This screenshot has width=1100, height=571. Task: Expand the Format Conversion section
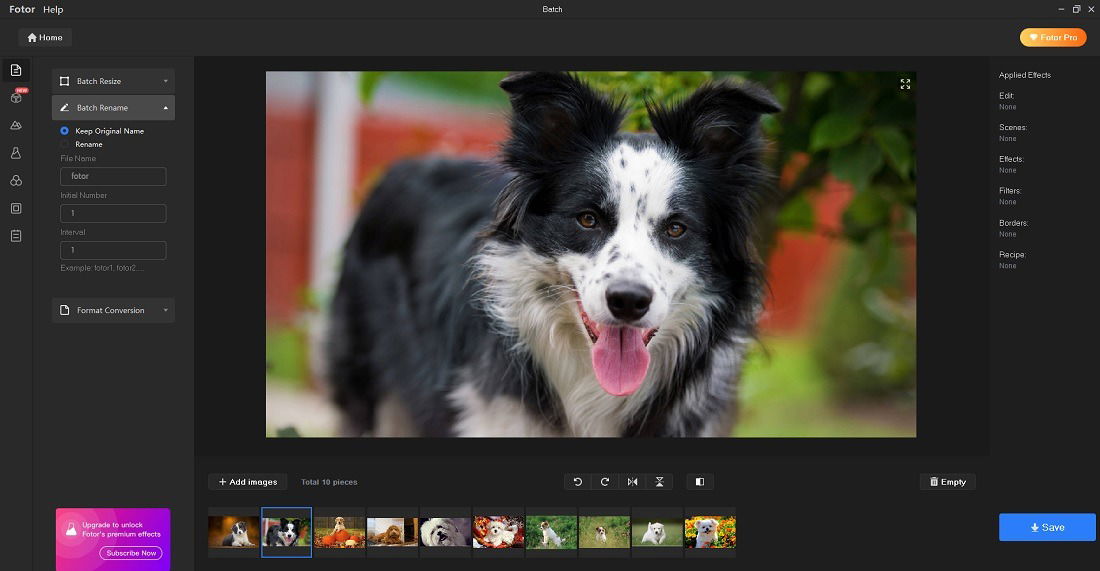coord(113,310)
